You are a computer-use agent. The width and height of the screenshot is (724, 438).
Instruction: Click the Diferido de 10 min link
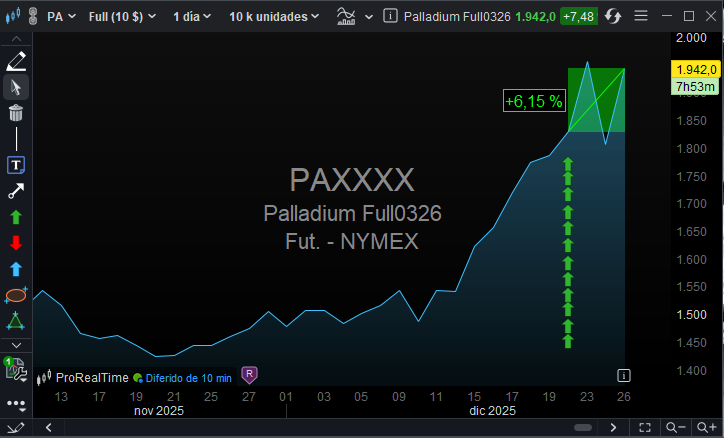click(x=188, y=378)
